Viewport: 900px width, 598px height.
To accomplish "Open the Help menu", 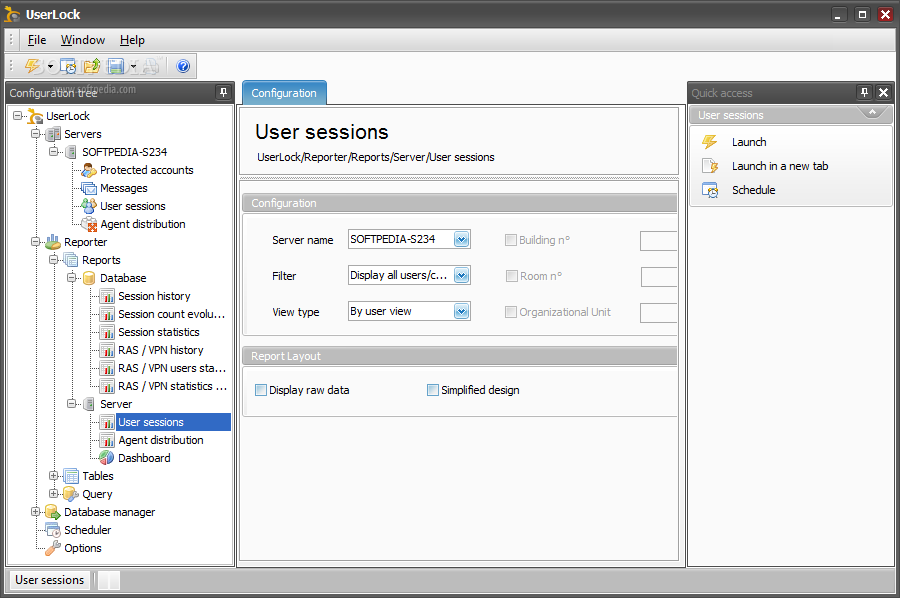I will click(x=132, y=40).
